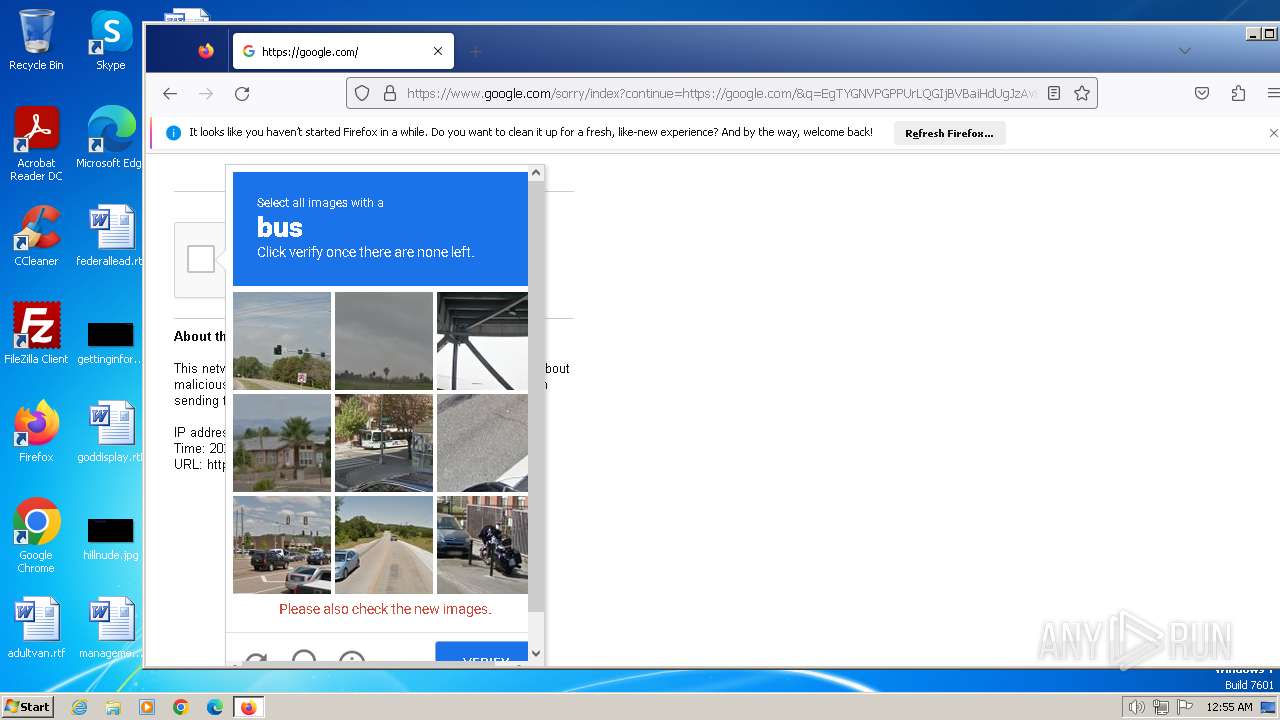The width and height of the screenshot is (1280, 720).
Task: Open a new tab with plus button
Action: (x=476, y=51)
